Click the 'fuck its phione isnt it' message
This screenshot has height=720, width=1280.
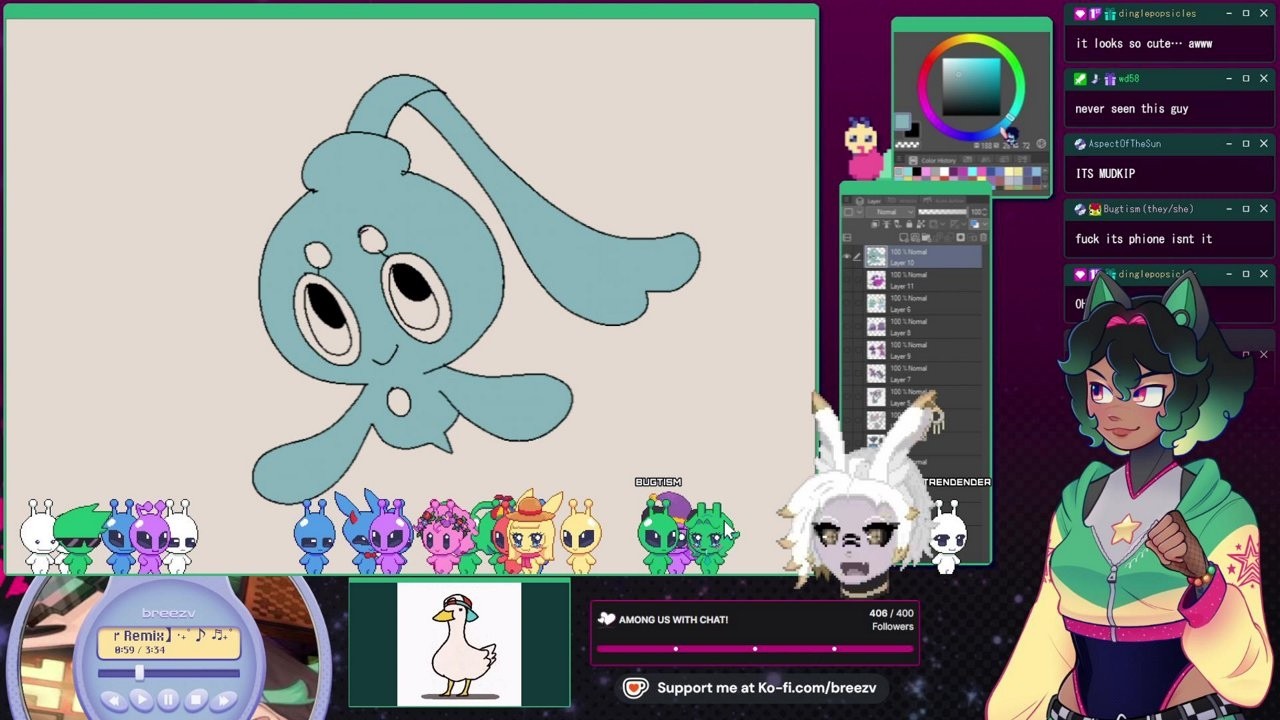(1144, 239)
